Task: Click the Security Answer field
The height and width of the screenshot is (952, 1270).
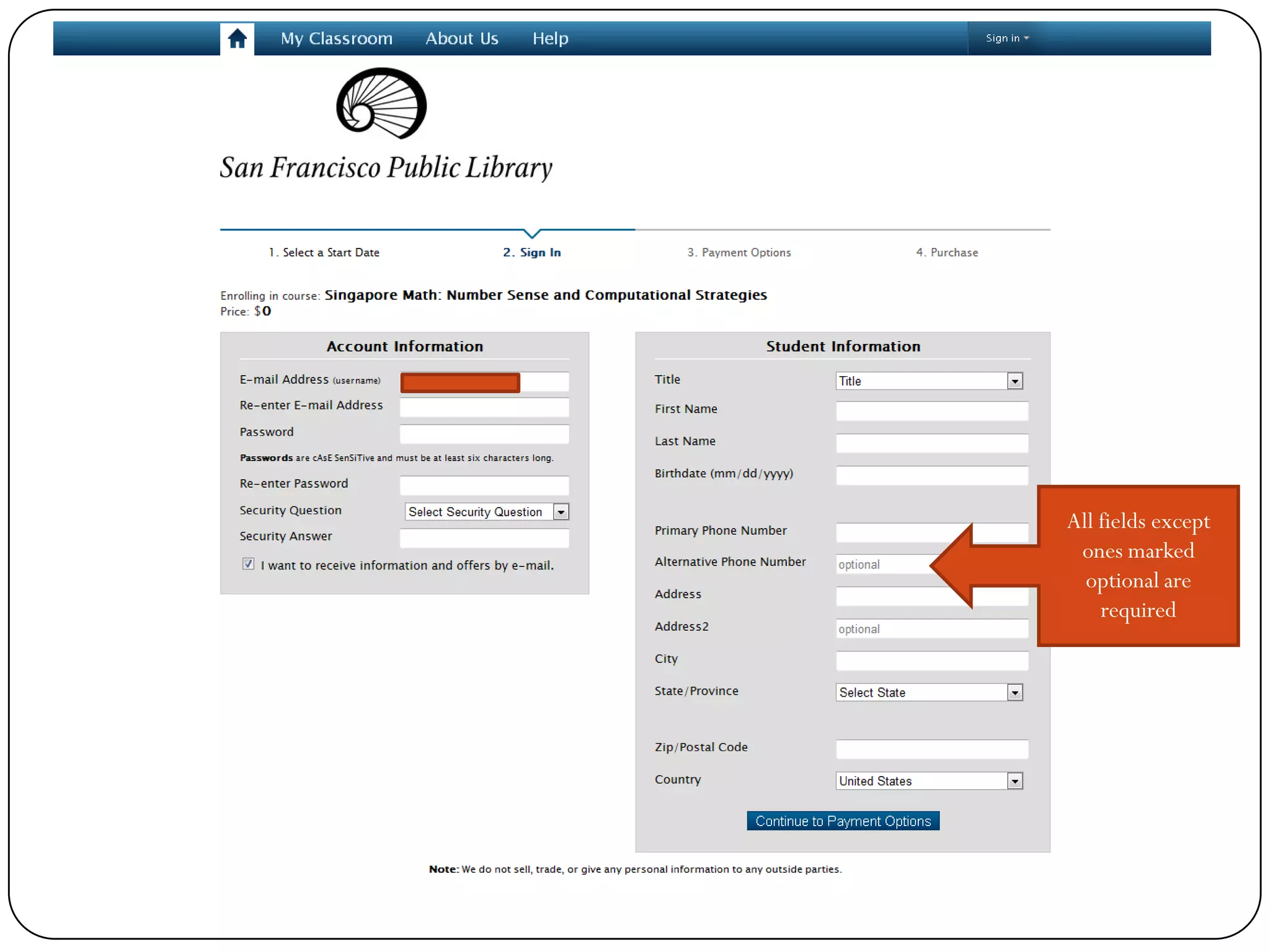Action: 484,537
